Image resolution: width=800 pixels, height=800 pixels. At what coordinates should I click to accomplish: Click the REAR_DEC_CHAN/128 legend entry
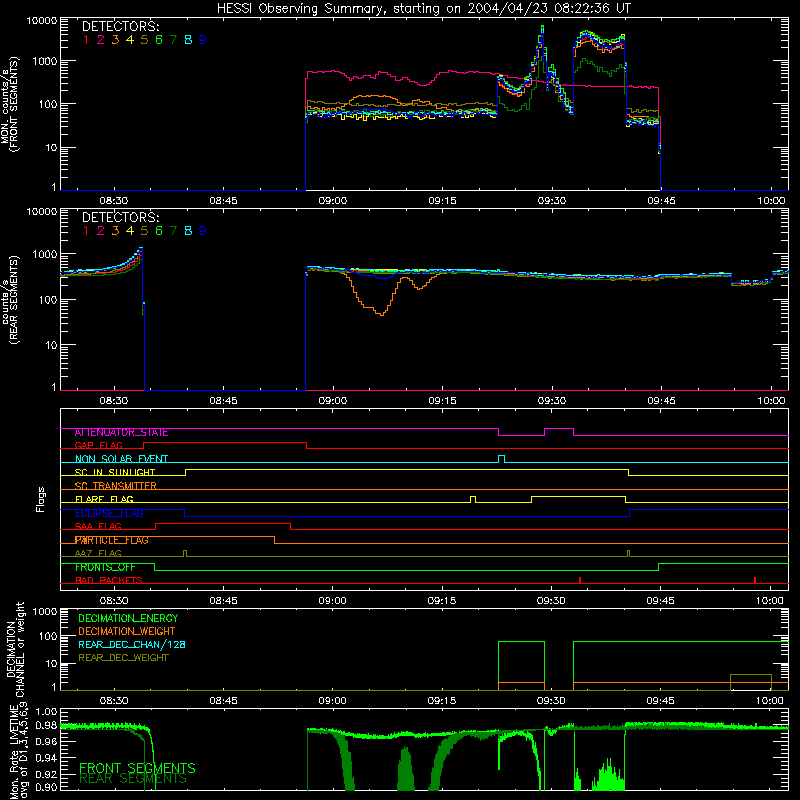132,645
